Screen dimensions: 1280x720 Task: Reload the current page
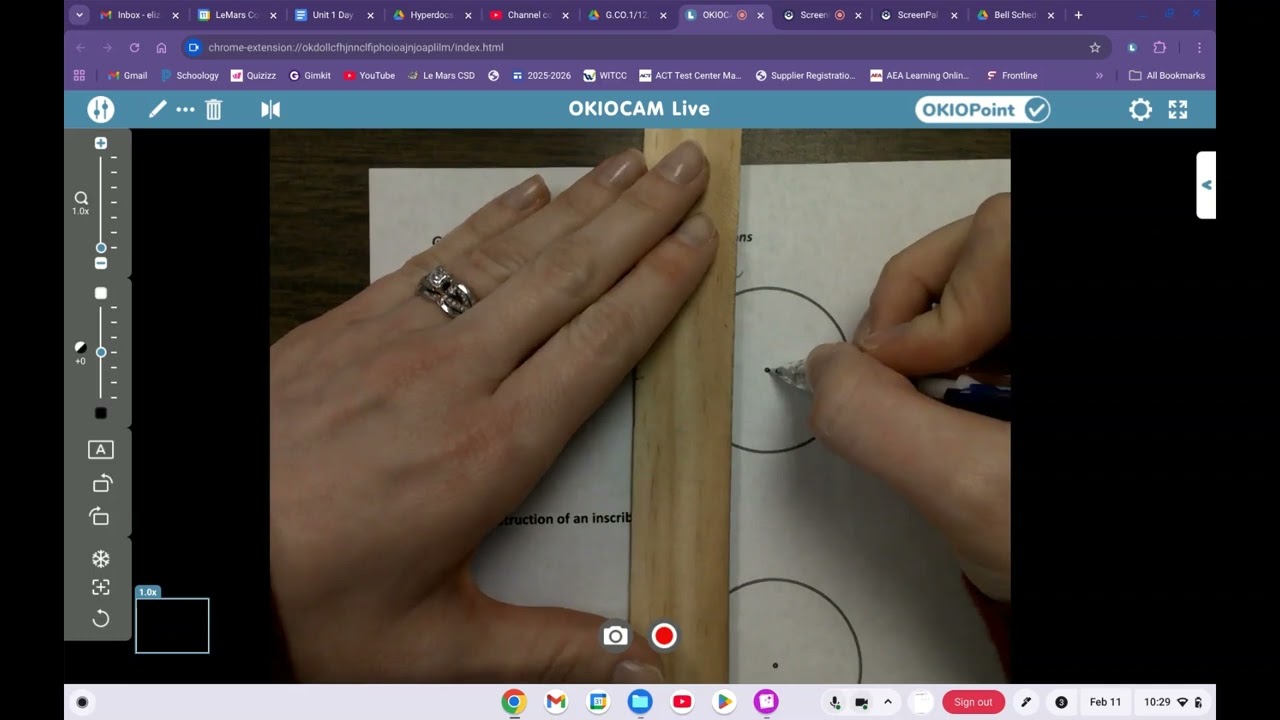pyautogui.click(x=134, y=47)
